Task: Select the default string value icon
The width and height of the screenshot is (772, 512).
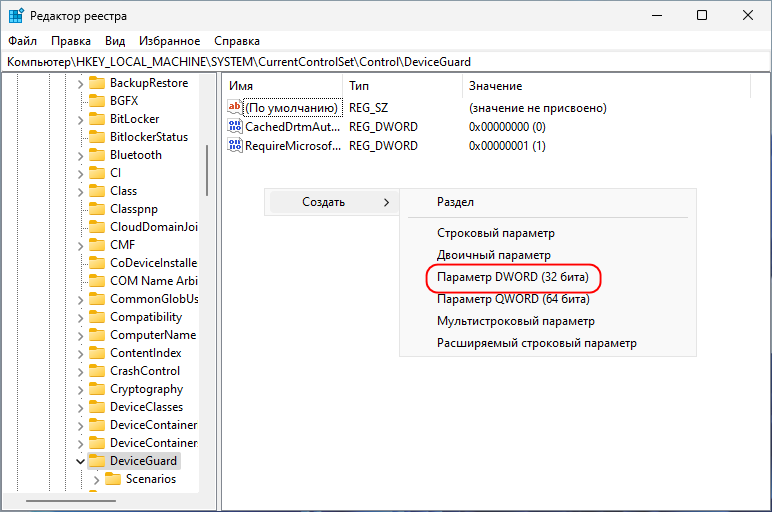Action: pos(235,108)
